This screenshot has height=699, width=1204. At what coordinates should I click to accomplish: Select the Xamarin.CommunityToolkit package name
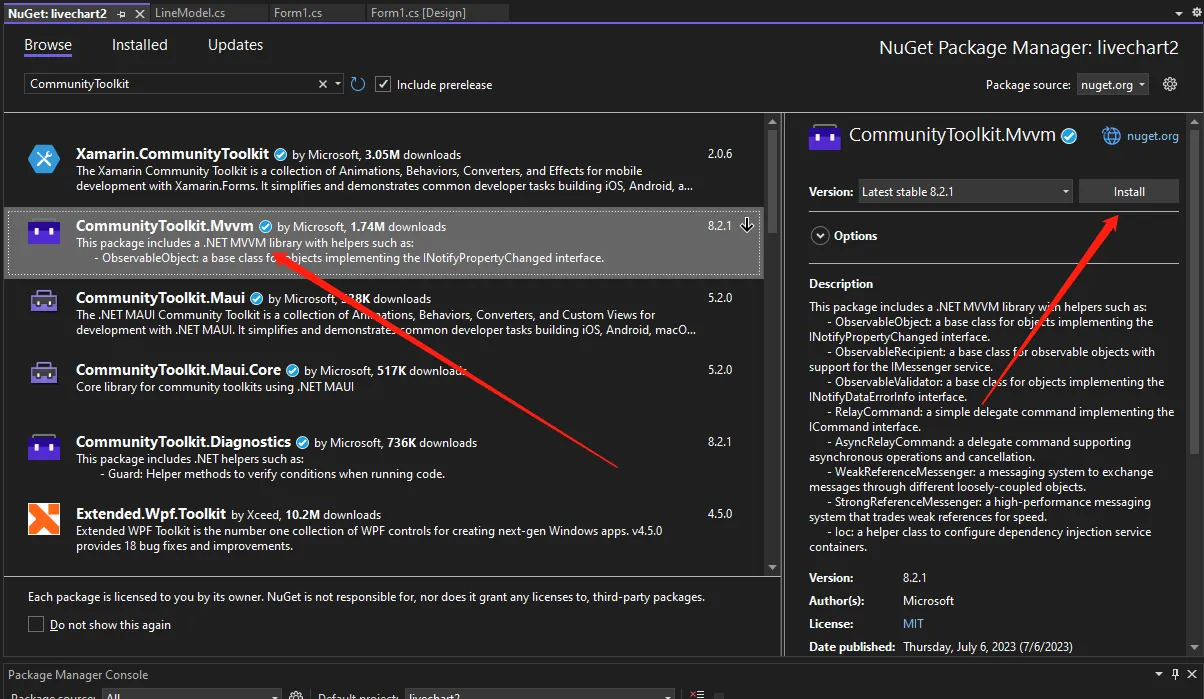172,154
